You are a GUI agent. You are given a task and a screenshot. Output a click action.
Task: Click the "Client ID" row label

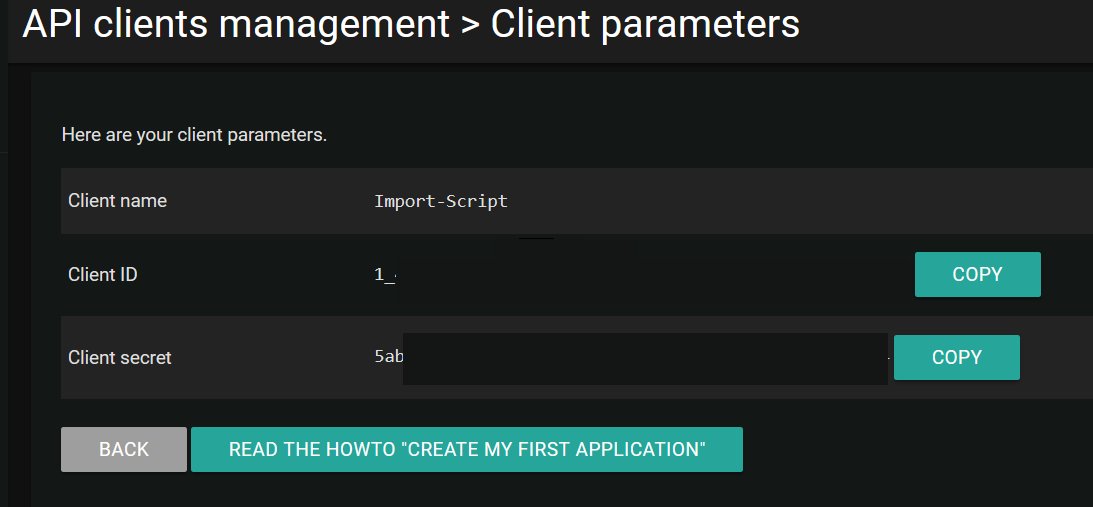click(102, 275)
